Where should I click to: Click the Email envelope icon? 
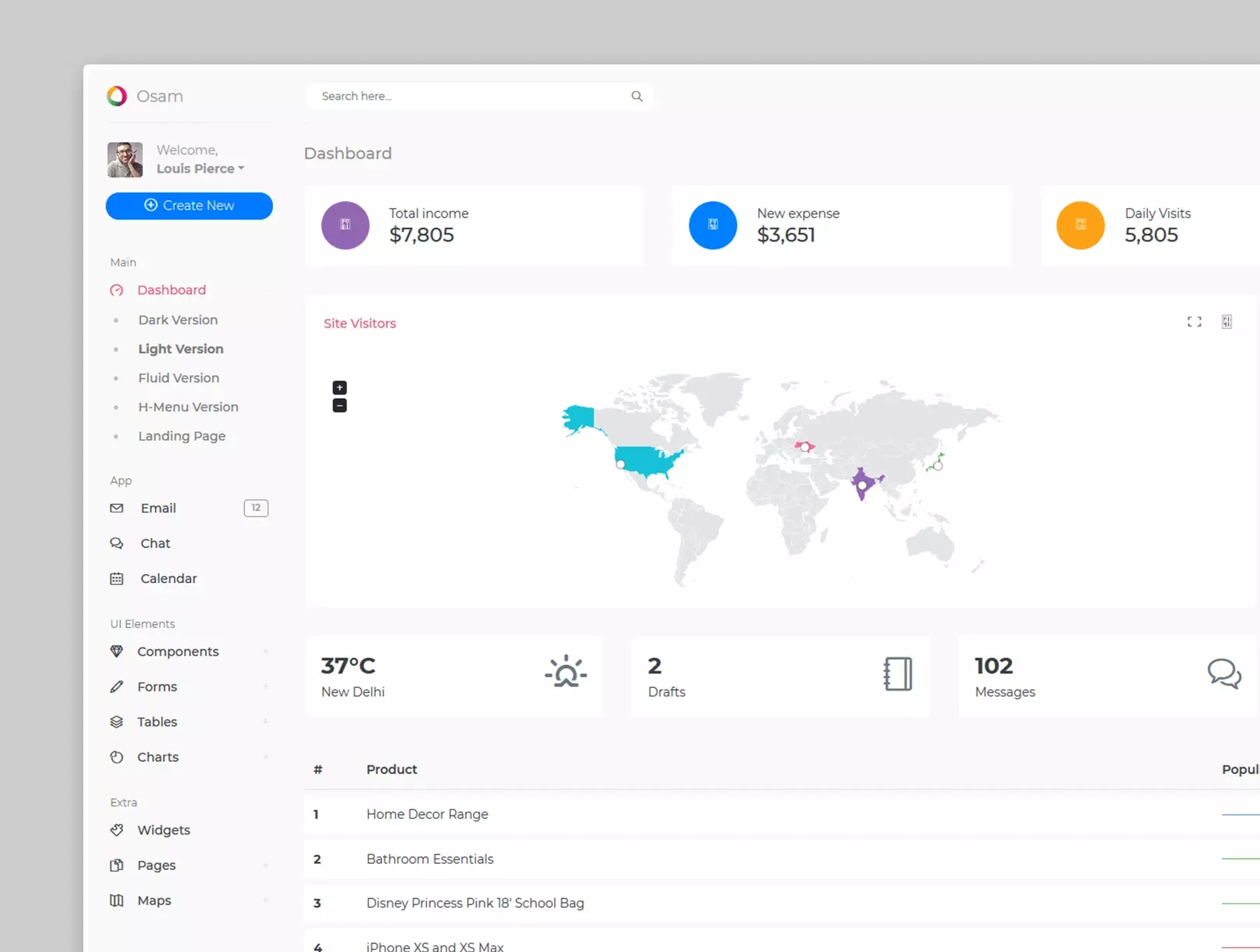117,508
